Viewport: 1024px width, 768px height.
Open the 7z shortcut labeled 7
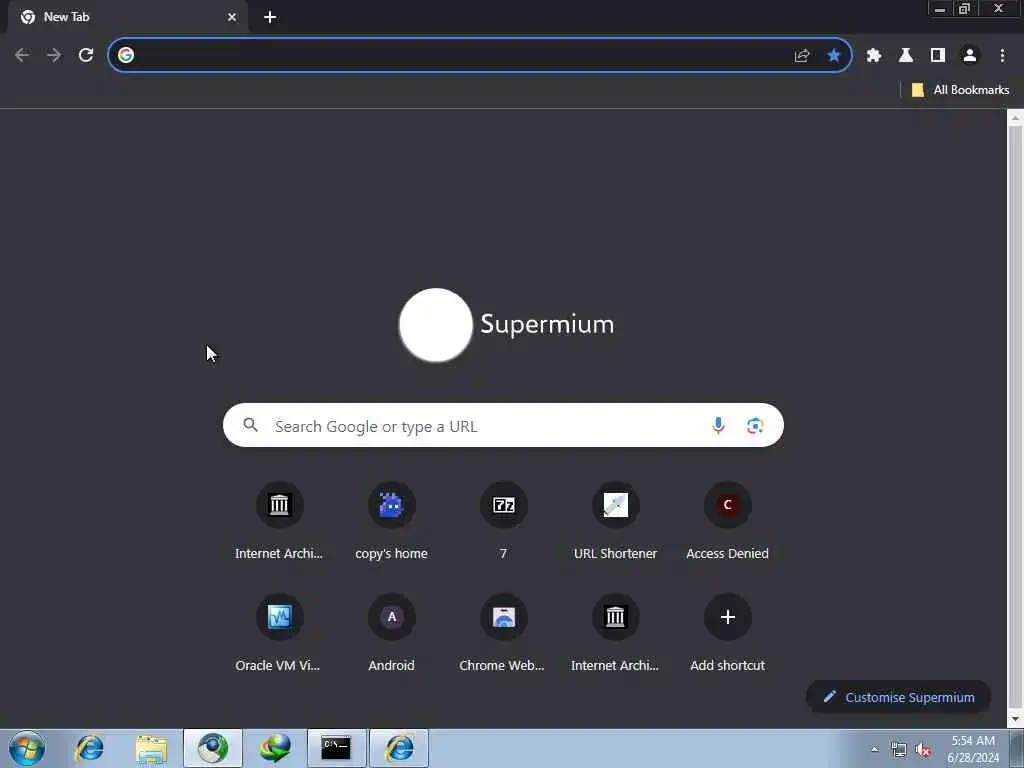coord(504,520)
